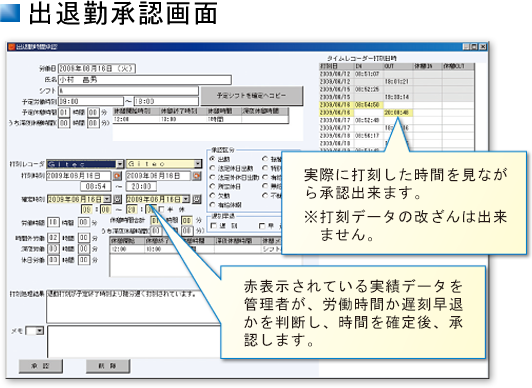Select the 08:52:25 IN cell for 2009/06/15
This screenshot has width=532, height=388.
click(369, 90)
